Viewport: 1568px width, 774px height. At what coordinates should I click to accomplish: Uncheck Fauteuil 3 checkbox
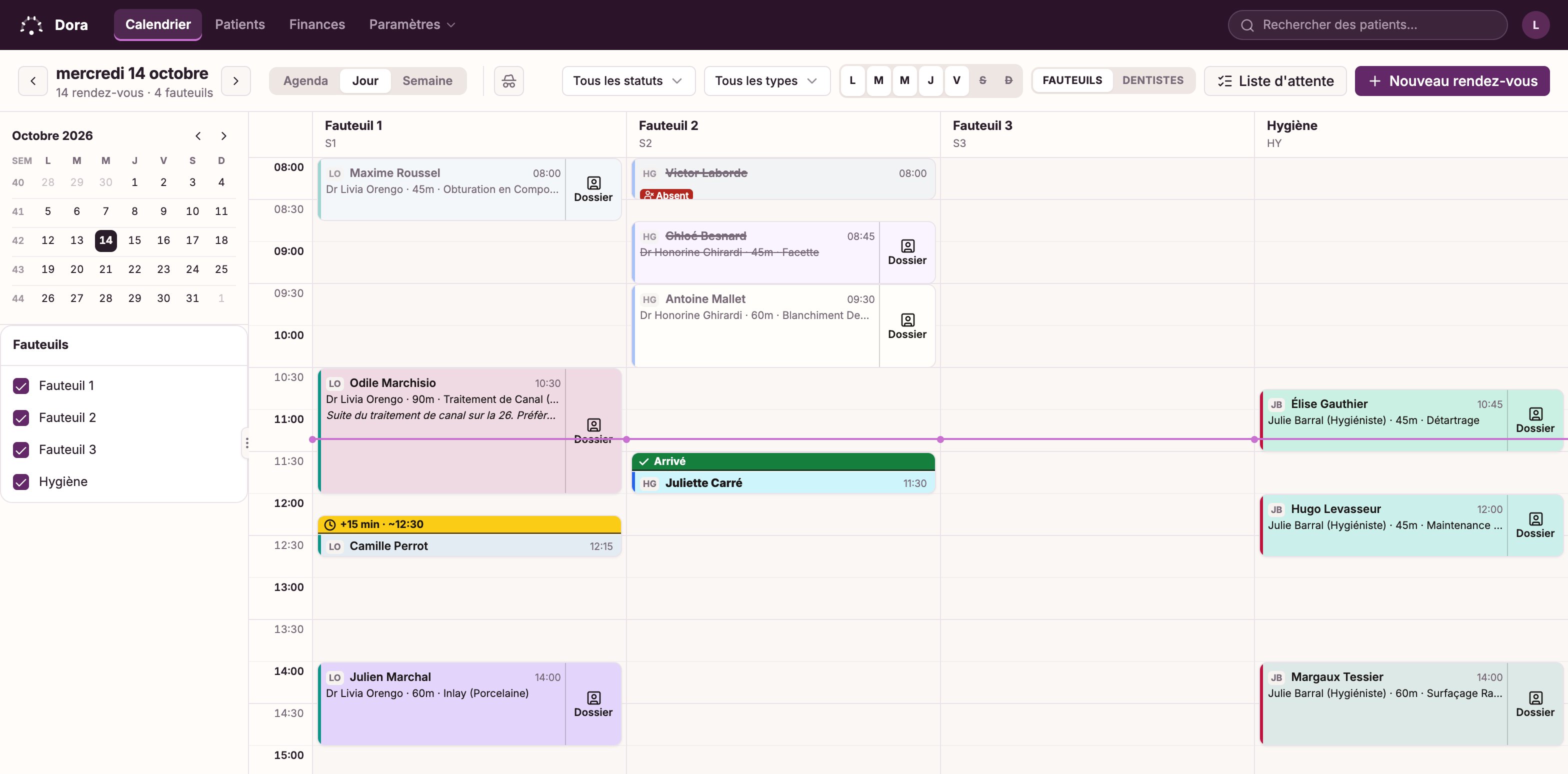click(x=21, y=449)
